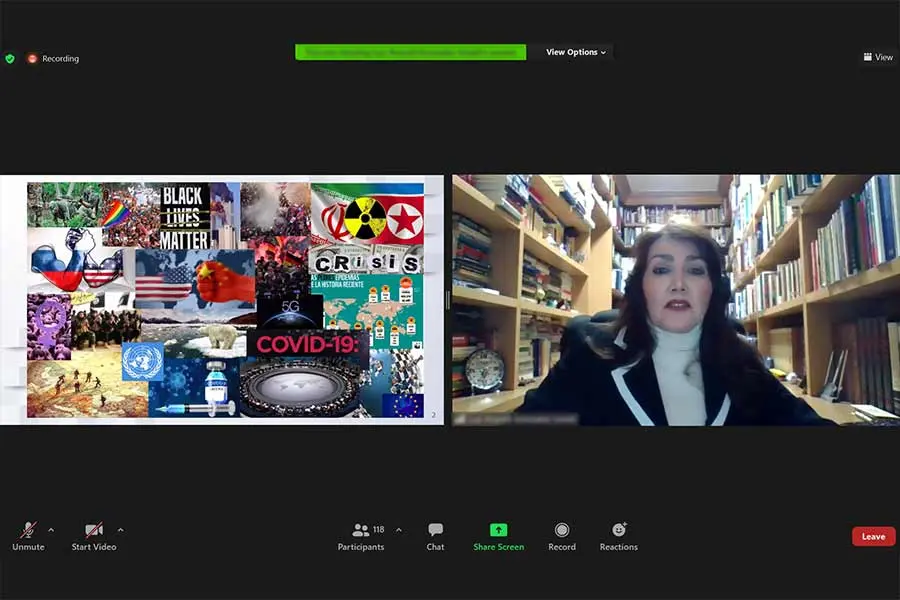Click the green screen sharing banner
Image resolution: width=900 pixels, height=600 pixels.
point(410,52)
